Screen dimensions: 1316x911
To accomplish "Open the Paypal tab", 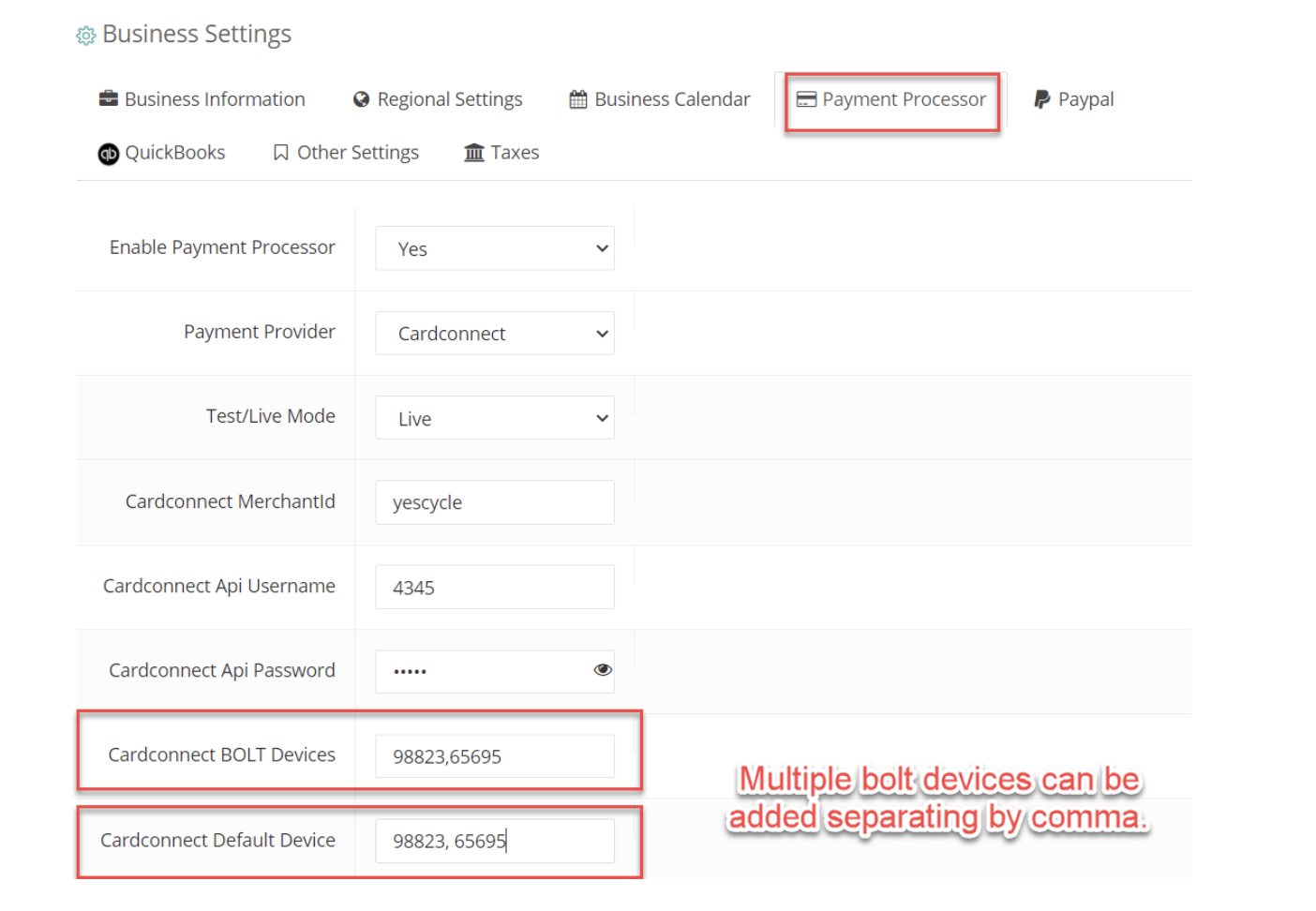I will 1074,99.
